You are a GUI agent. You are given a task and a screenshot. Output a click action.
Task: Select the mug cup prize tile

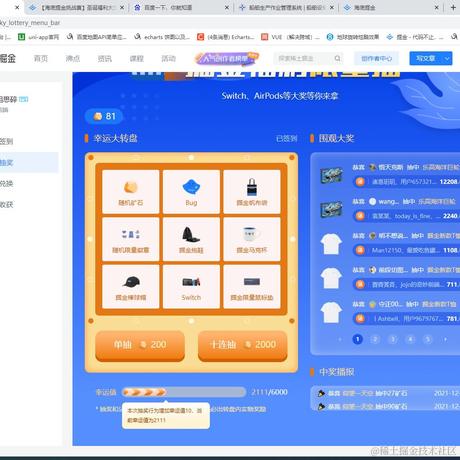click(252, 239)
